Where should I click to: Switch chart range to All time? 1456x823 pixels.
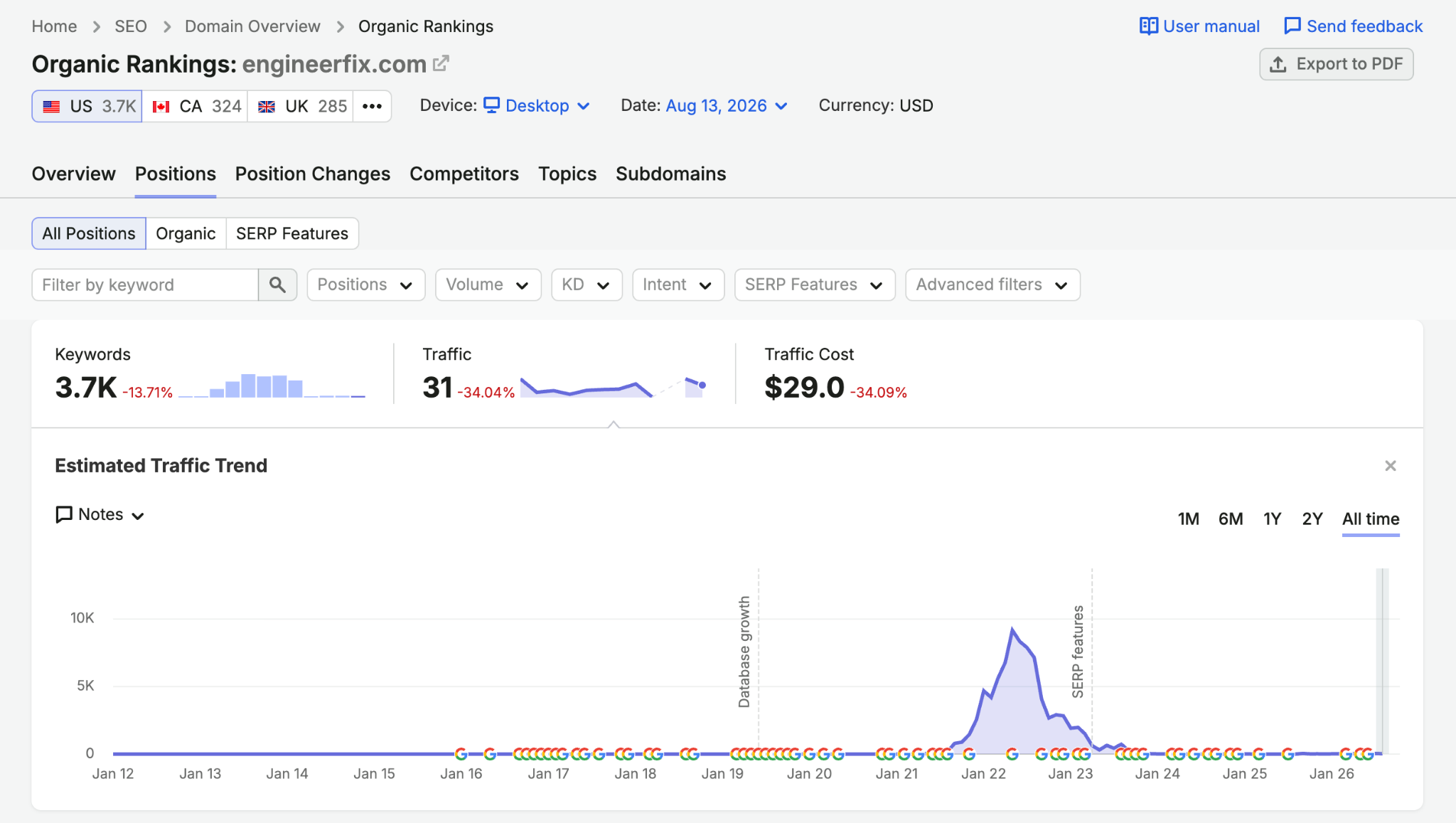coord(1371,519)
